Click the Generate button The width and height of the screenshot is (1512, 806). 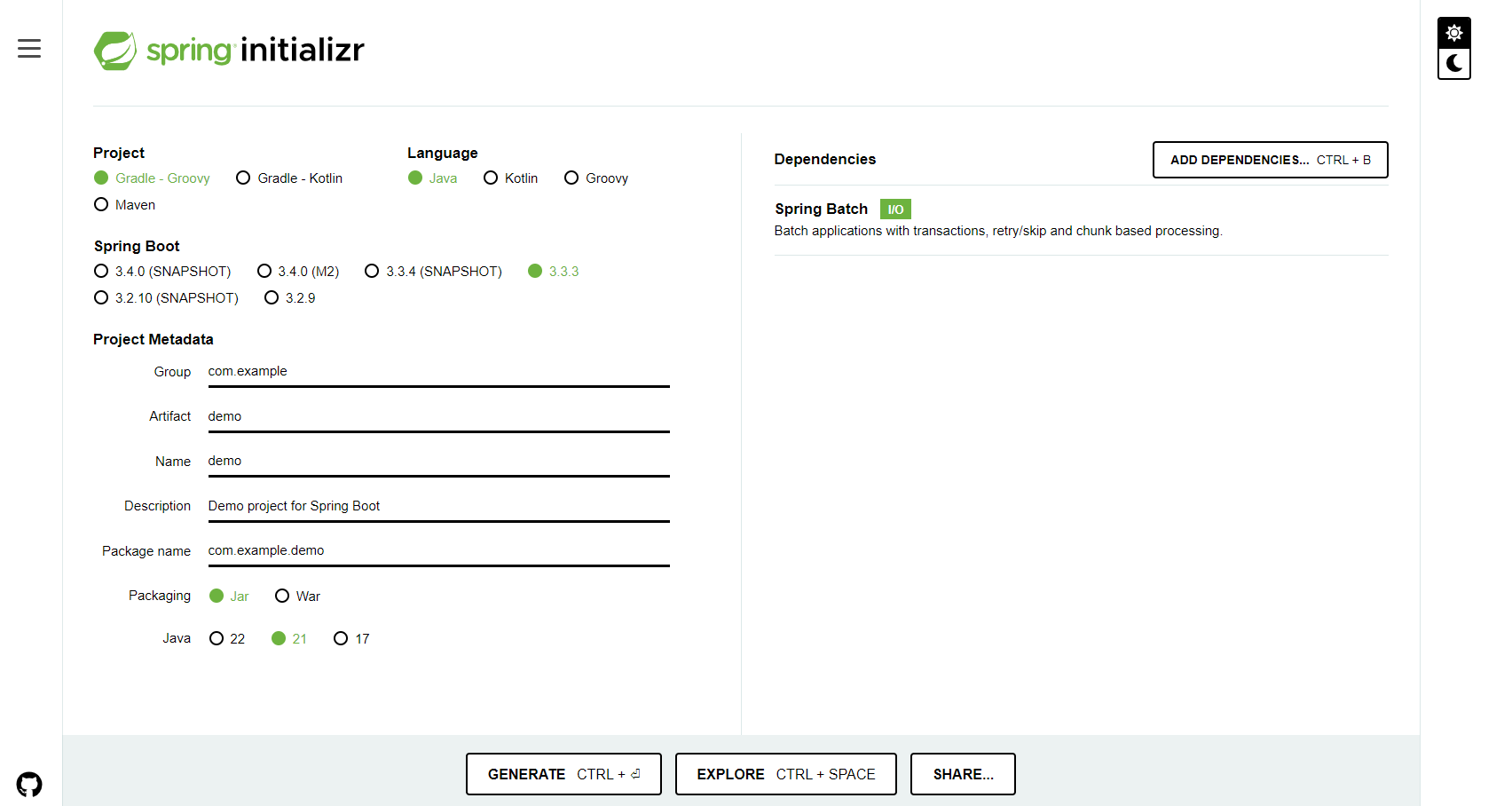click(563, 774)
